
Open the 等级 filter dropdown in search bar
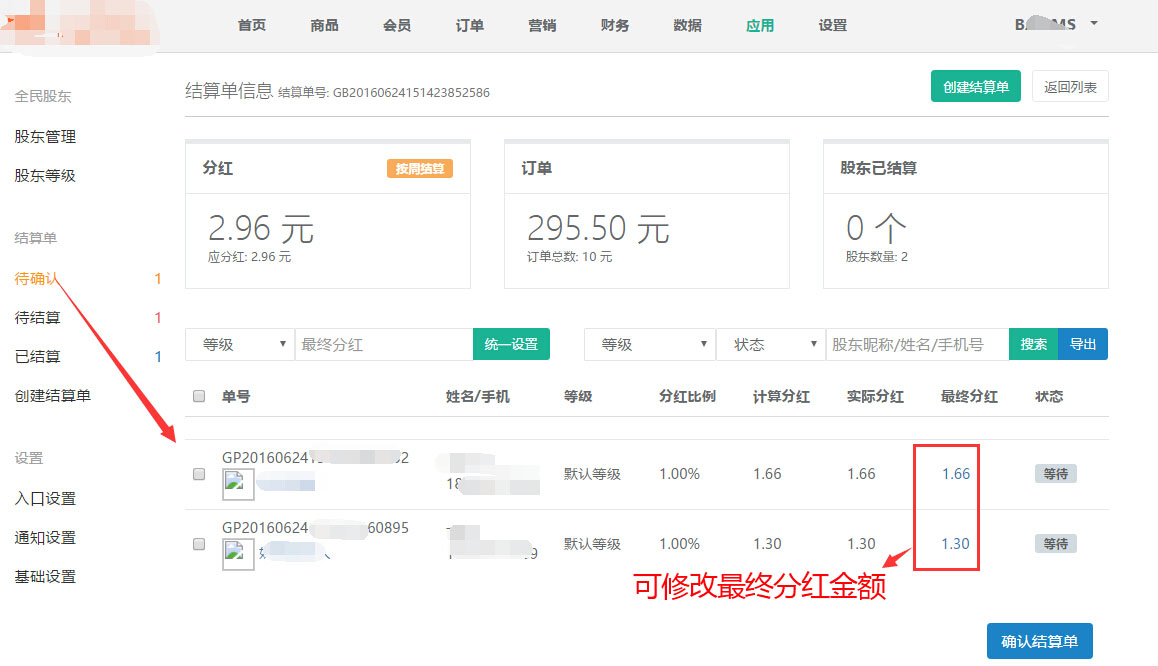click(x=649, y=344)
